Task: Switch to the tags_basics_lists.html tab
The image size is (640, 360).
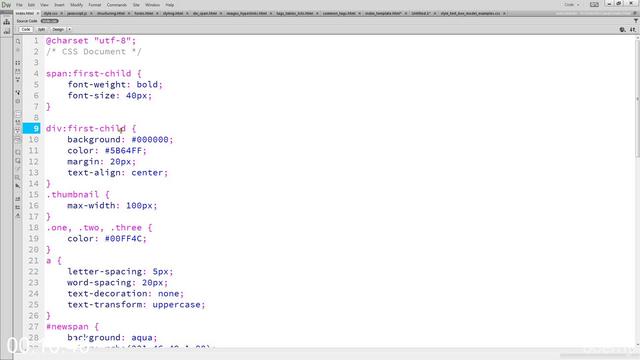Action: pos(295,13)
